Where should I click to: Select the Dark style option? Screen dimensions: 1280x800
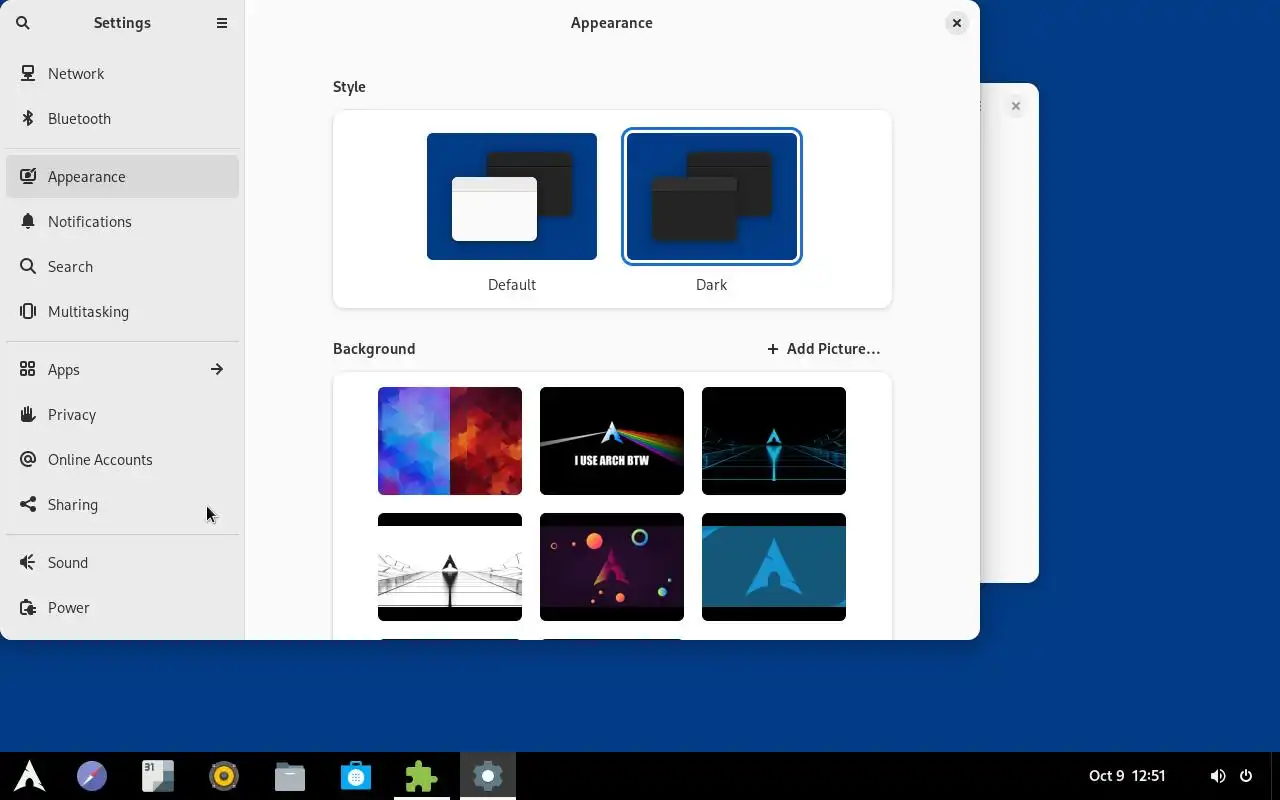point(712,196)
